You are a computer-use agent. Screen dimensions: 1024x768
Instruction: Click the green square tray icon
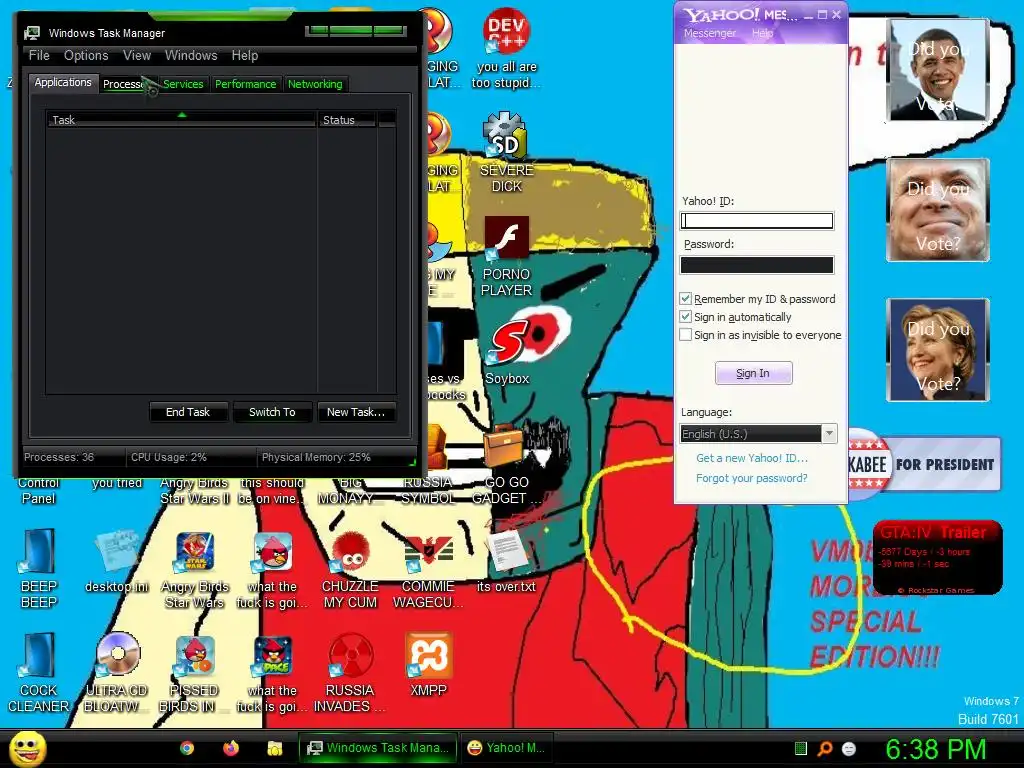click(x=801, y=748)
